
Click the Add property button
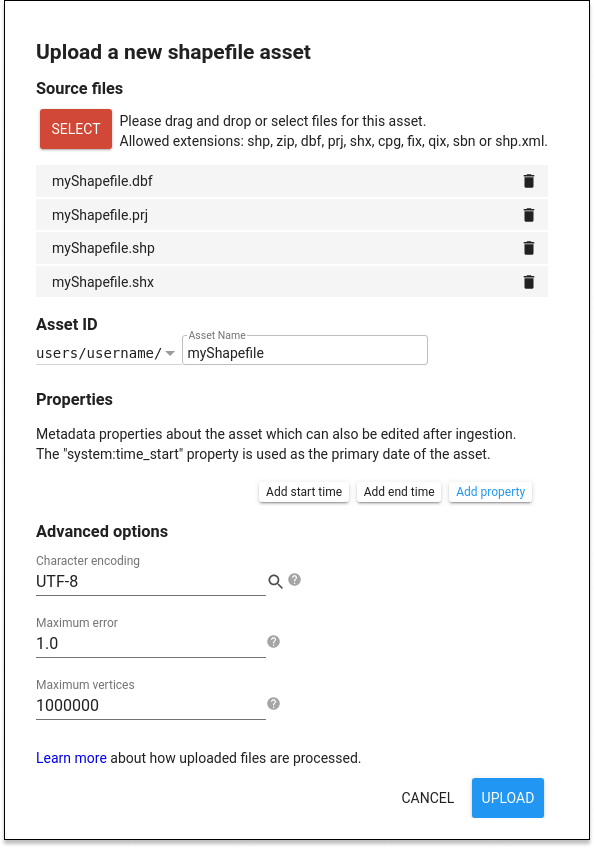pos(491,492)
